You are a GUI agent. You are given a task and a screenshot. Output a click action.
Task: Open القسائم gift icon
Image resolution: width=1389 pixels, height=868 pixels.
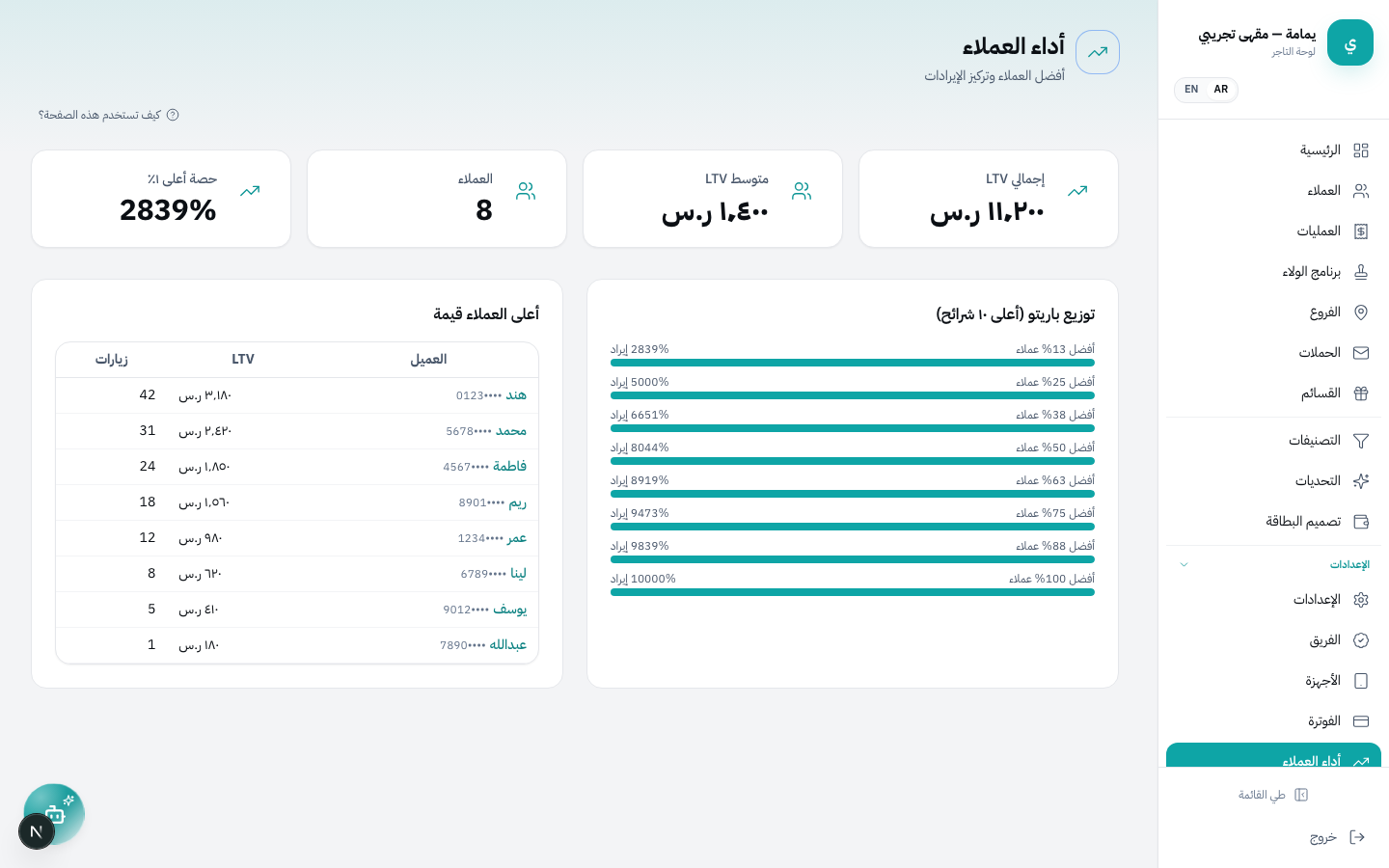pyautogui.click(x=1361, y=393)
